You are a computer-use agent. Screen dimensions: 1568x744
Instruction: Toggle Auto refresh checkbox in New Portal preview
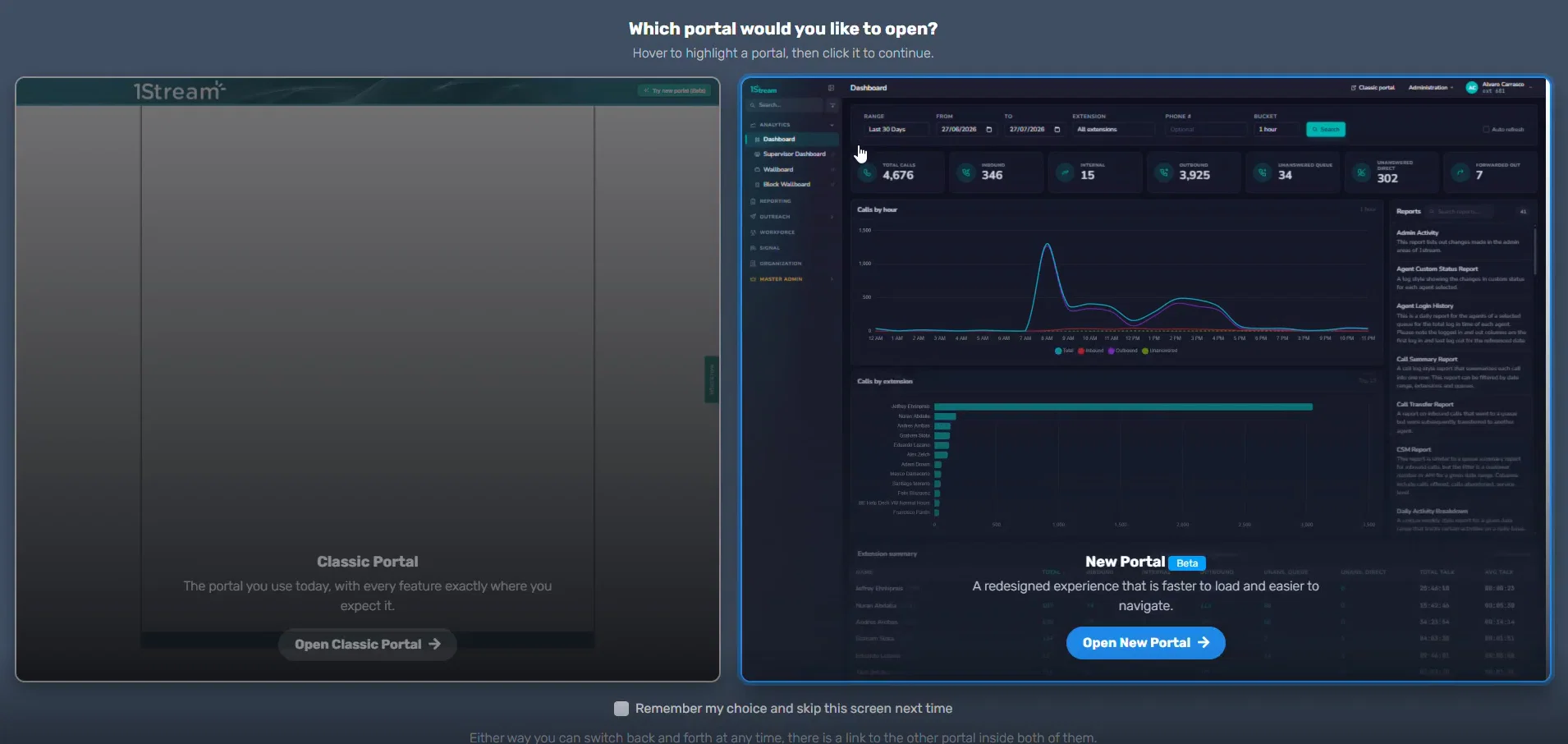coord(1486,130)
